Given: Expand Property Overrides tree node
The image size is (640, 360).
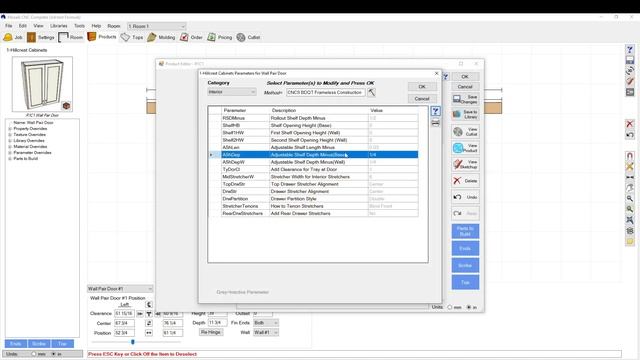Looking at the screenshot, I should coord(10,129).
